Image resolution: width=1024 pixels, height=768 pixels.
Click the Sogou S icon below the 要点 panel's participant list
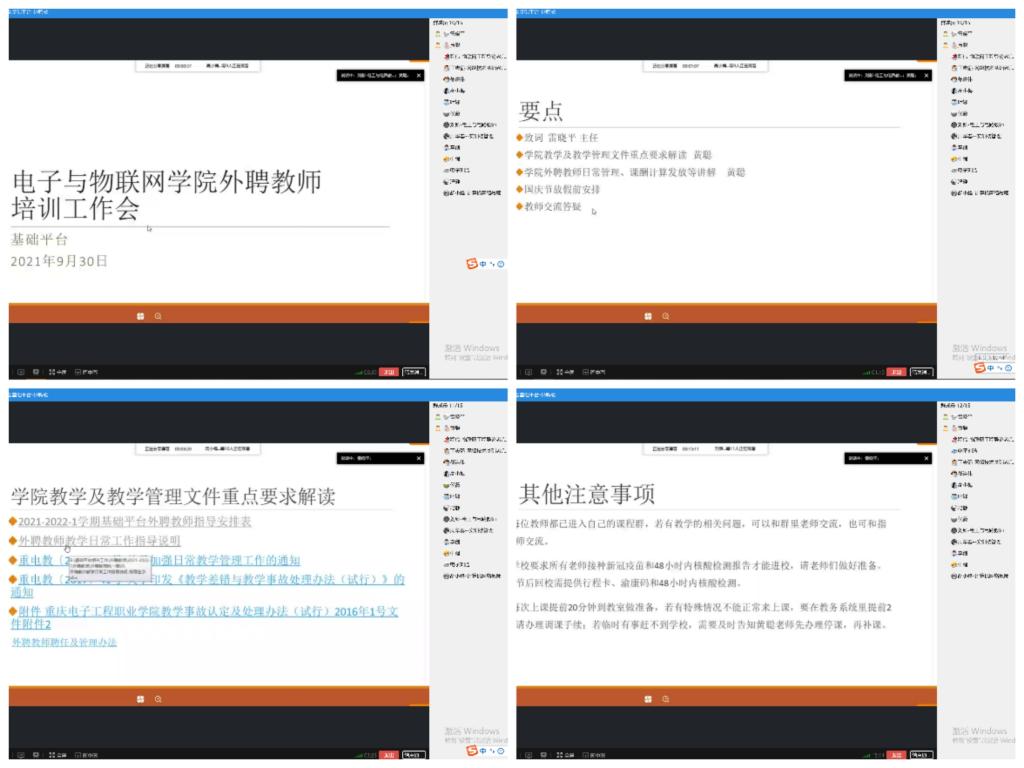click(981, 368)
